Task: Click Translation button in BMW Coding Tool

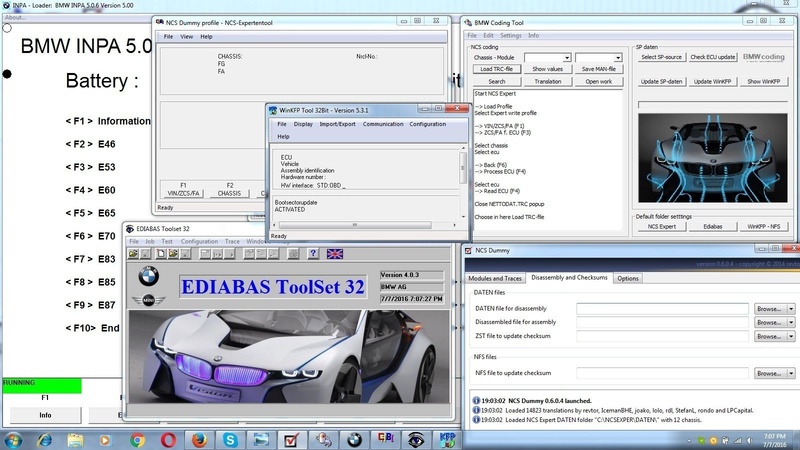Action: click(x=547, y=82)
